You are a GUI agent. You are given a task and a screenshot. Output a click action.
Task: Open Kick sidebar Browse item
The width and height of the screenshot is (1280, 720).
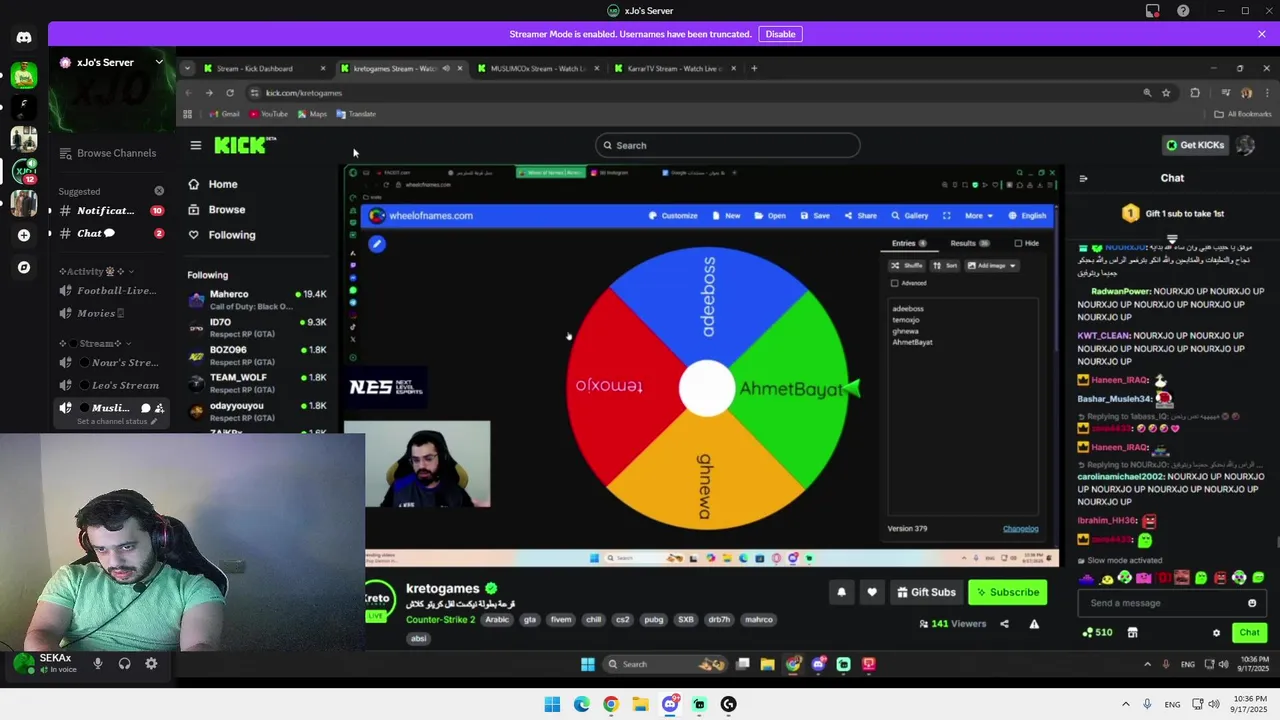coord(227,209)
